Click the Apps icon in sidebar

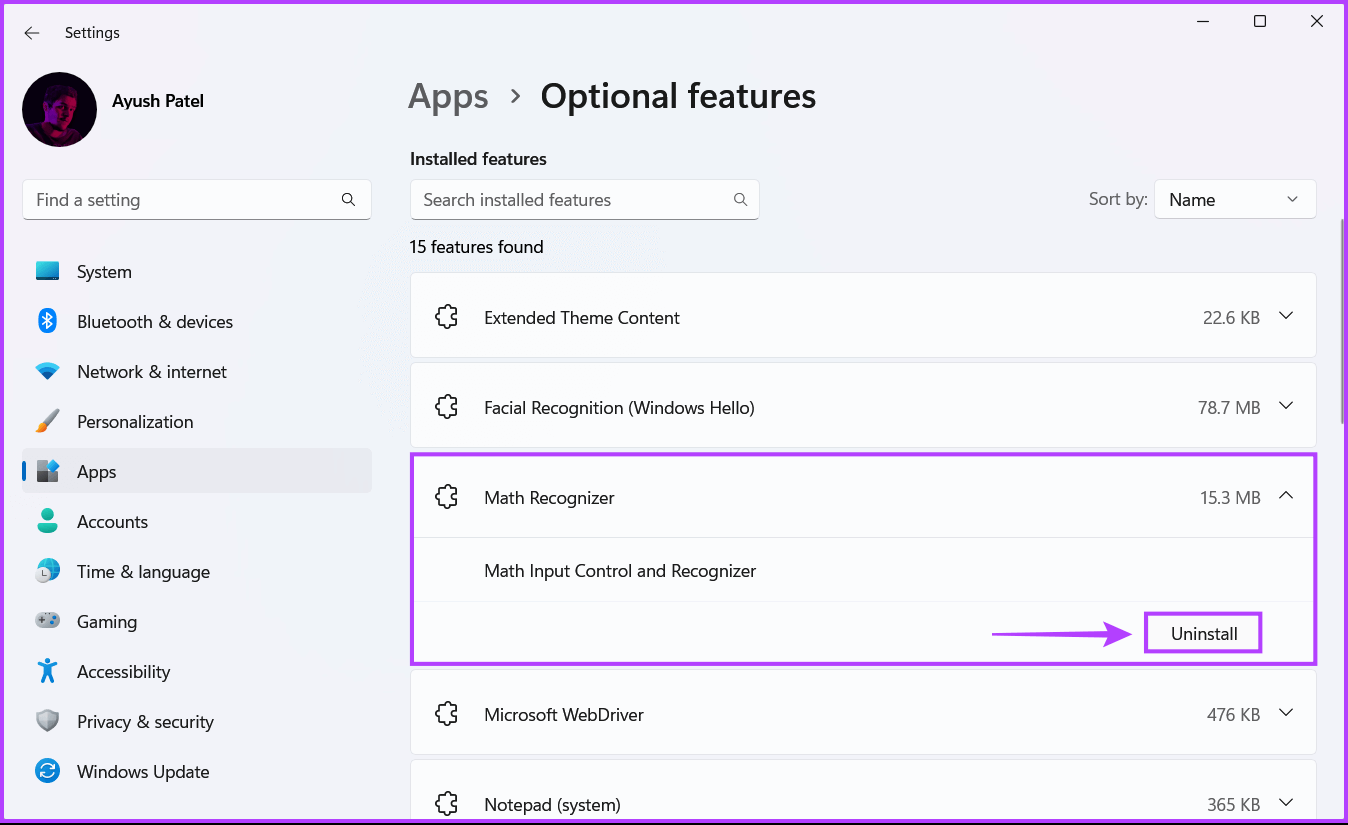[47, 471]
